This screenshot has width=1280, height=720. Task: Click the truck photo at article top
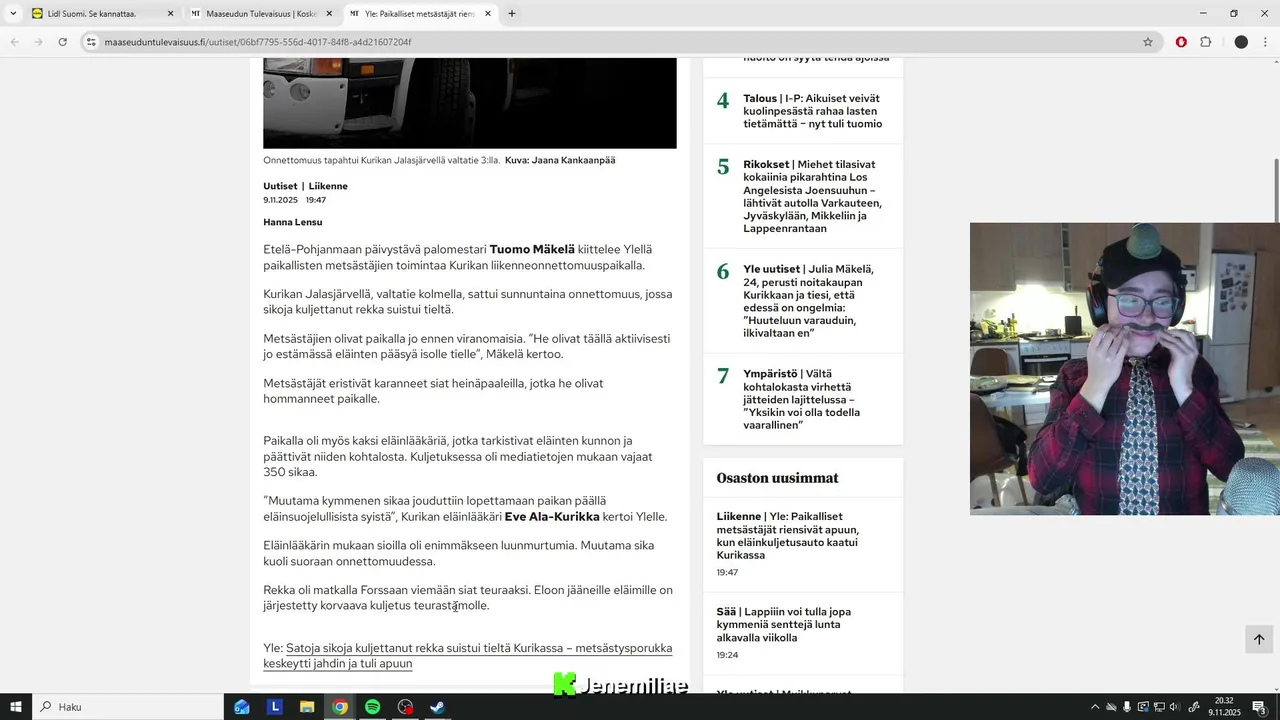[x=470, y=103]
